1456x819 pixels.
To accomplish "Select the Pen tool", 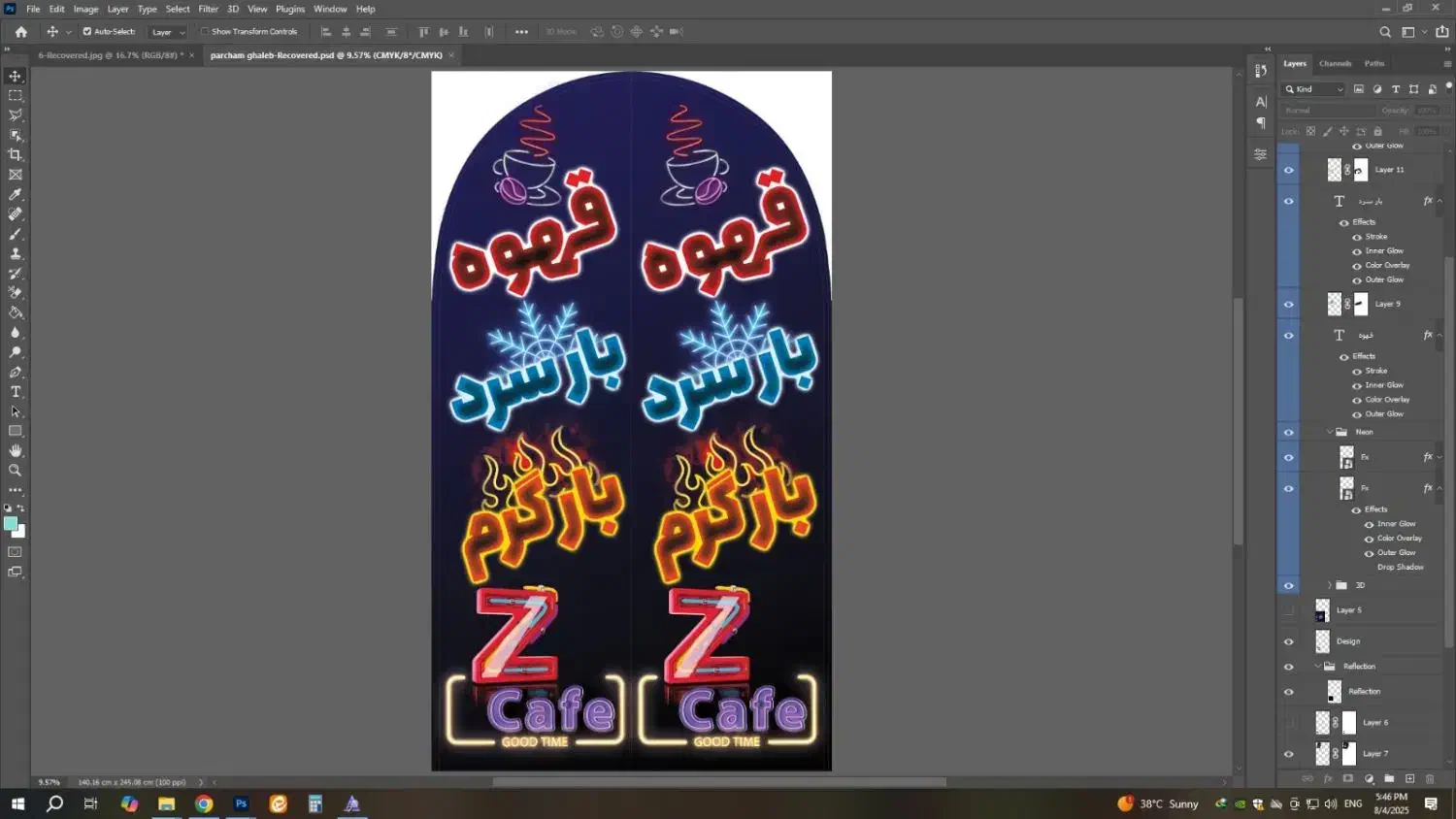I will click(16, 372).
